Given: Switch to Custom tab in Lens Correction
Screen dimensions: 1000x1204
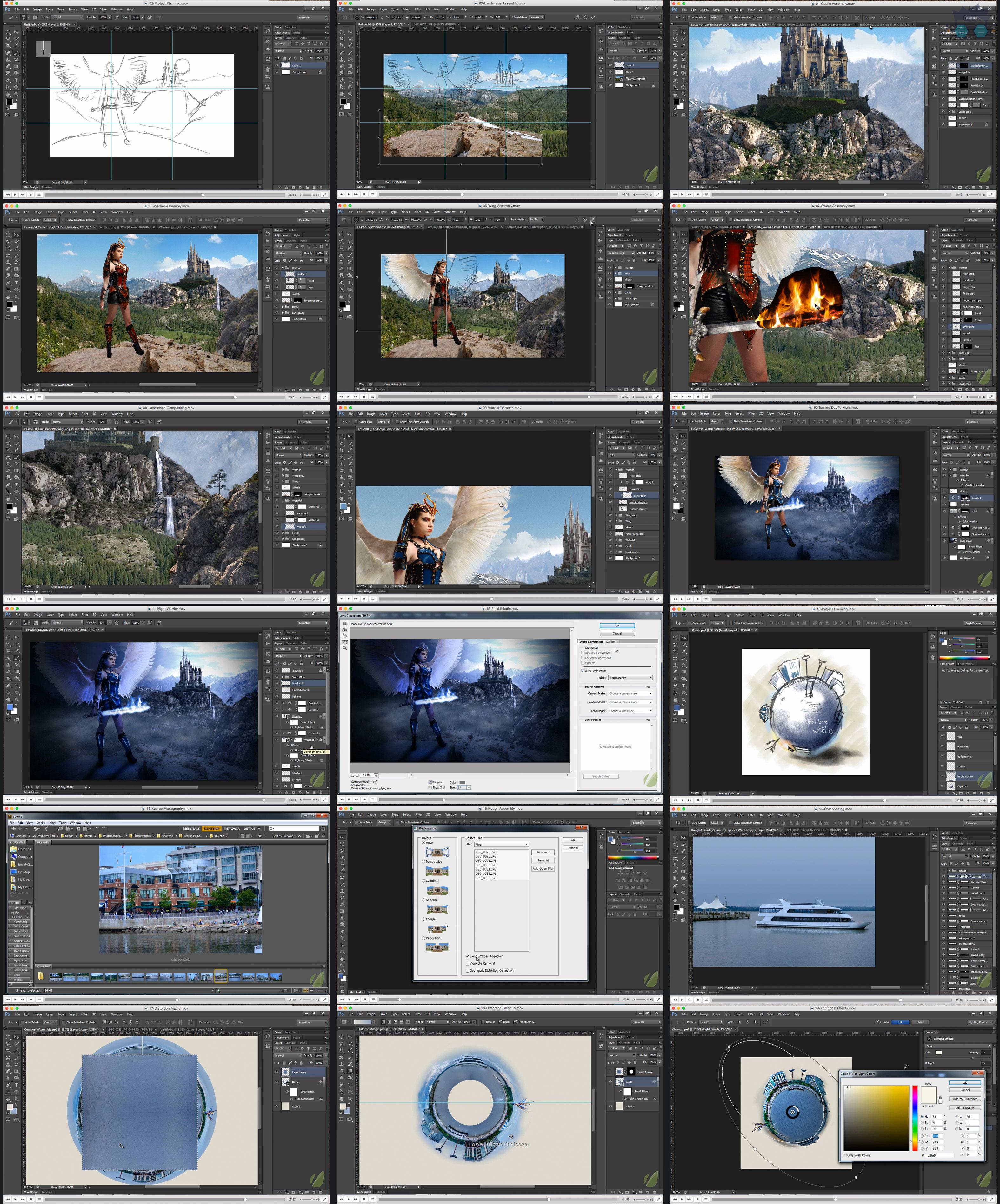Looking at the screenshot, I should [611, 642].
